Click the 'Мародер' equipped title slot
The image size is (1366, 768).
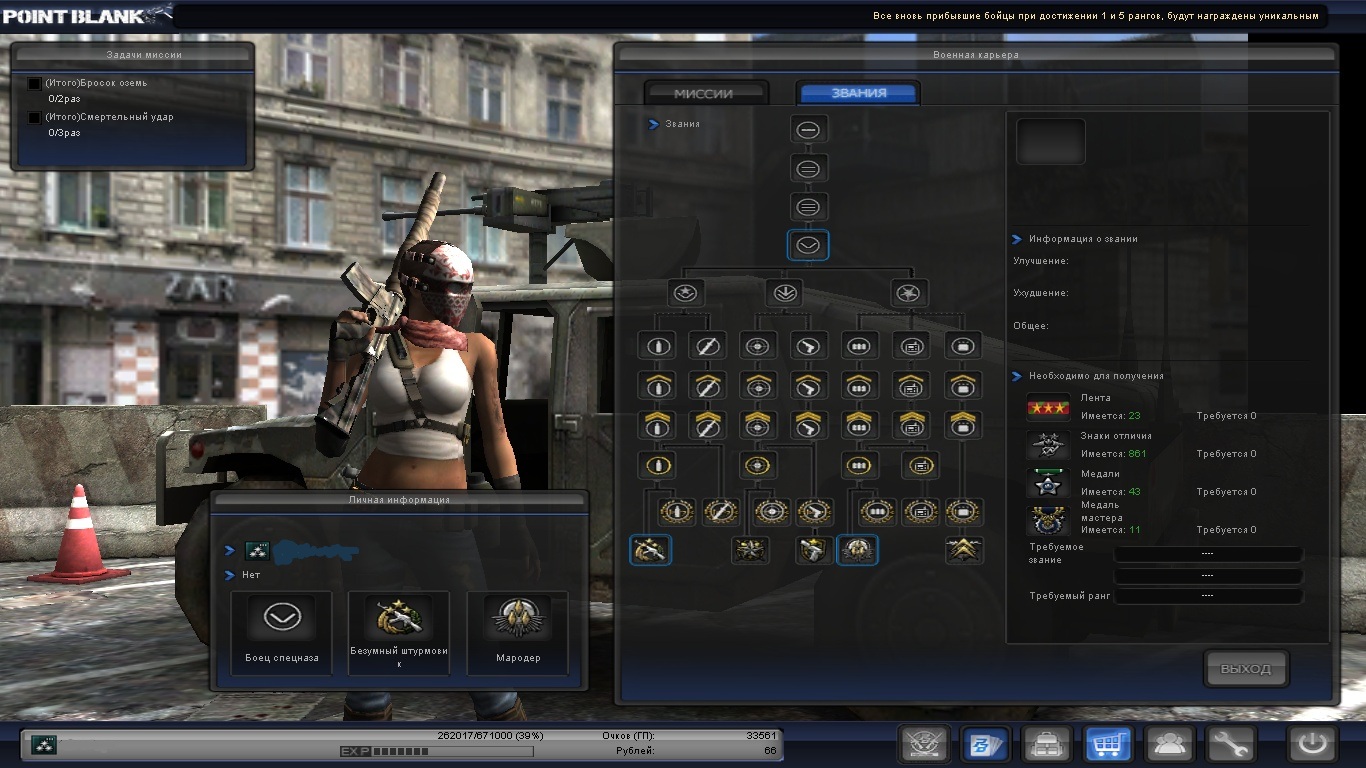tap(518, 632)
